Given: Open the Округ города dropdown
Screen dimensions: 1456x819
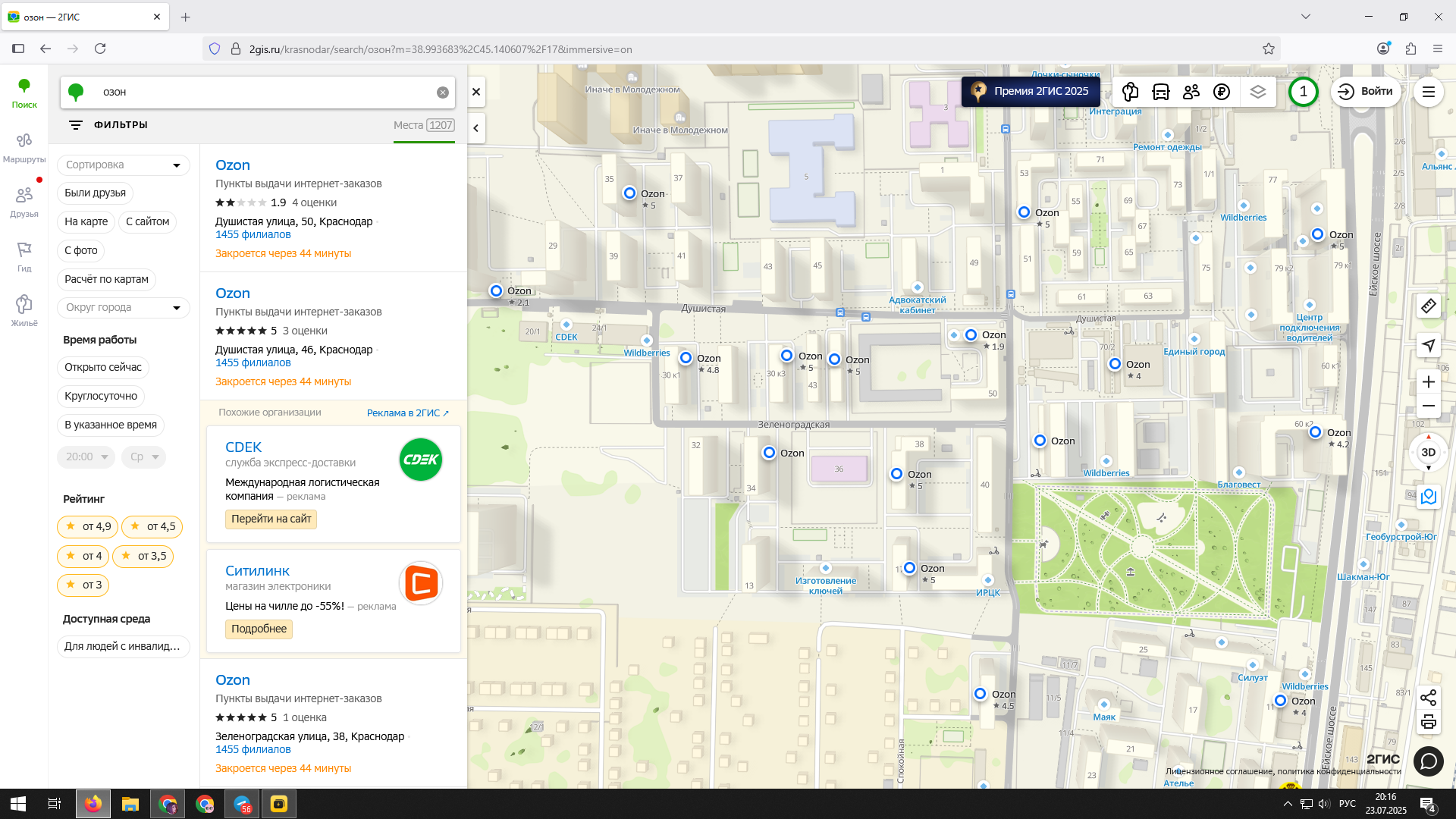Looking at the screenshot, I should coord(123,308).
